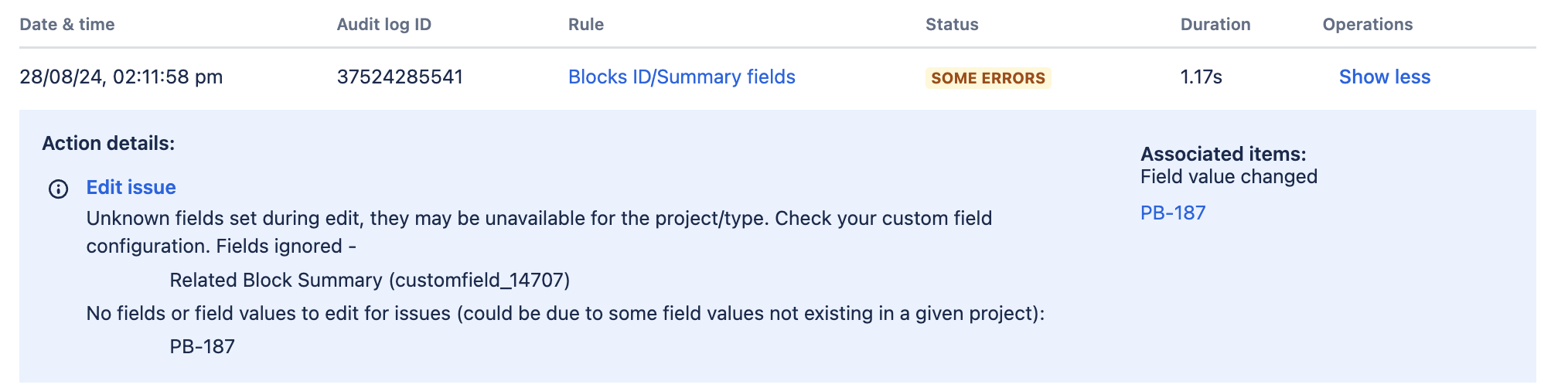
Task: Click the Associated items heading
Action: 1223,154
